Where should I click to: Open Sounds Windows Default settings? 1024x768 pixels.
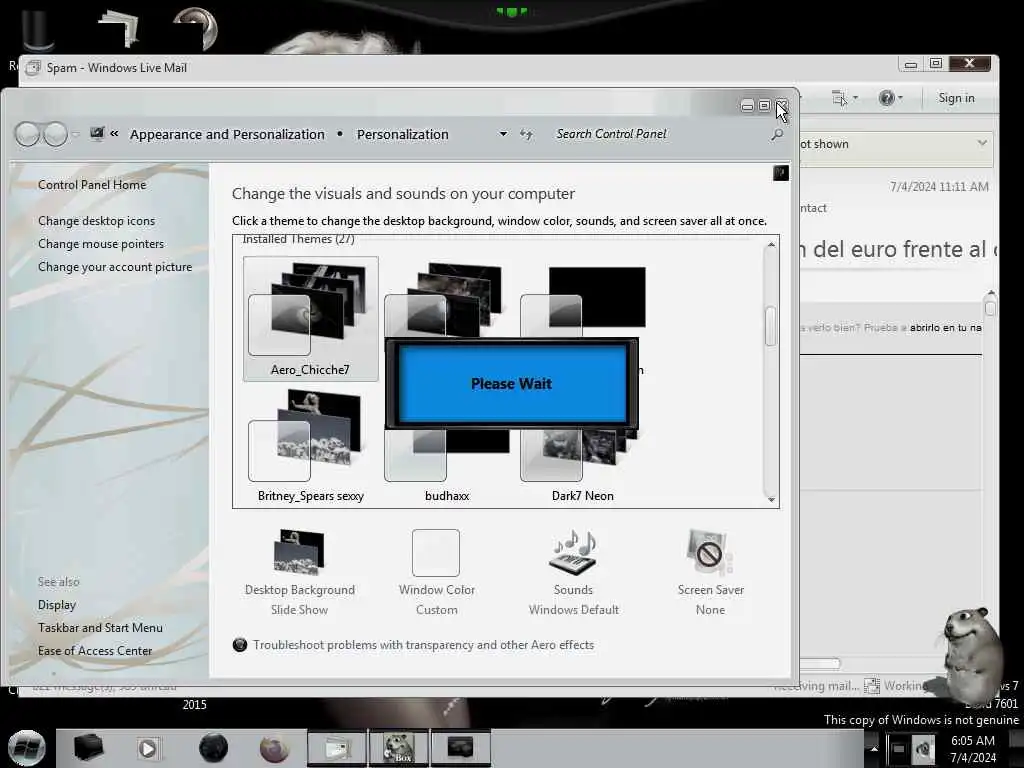[573, 573]
